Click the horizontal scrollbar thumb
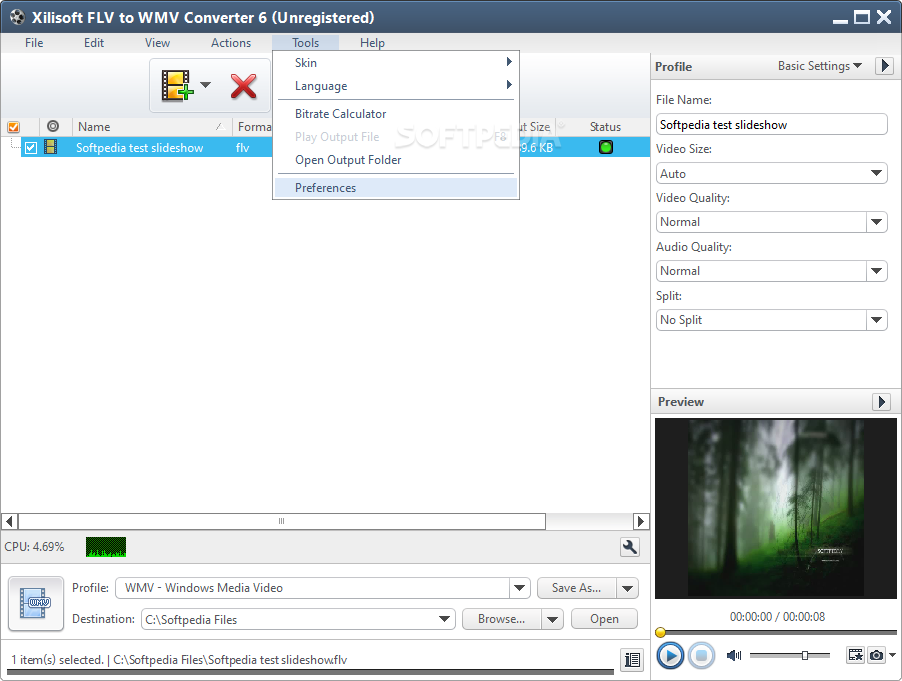This screenshot has width=902, height=681. [x=282, y=521]
